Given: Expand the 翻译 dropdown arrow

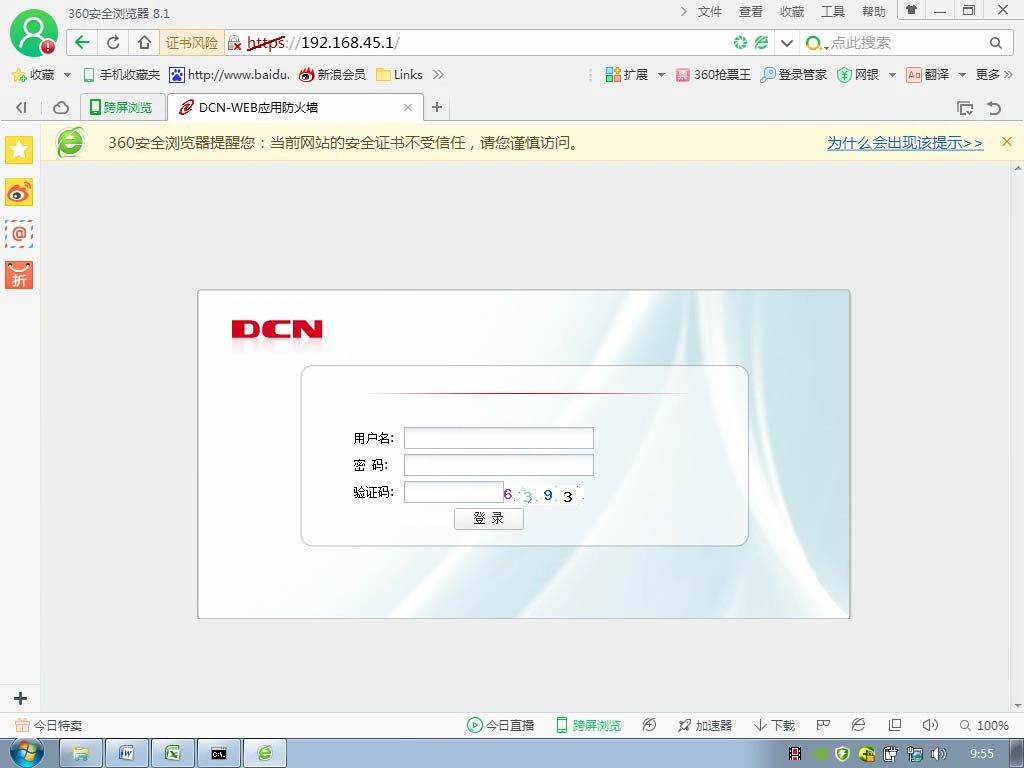Looking at the screenshot, I should 962,75.
